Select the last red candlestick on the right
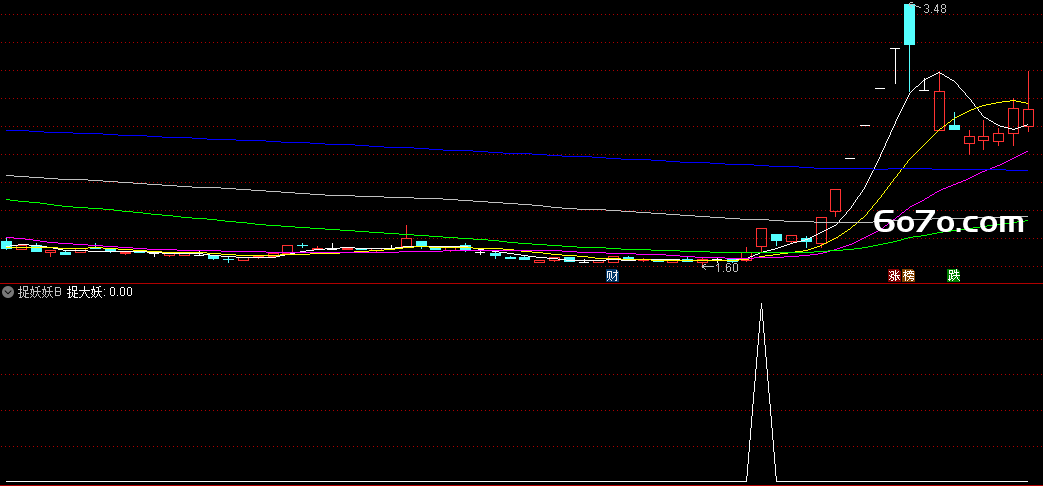The width and height of the screenshot is (1043, 486). [1028, 118]
